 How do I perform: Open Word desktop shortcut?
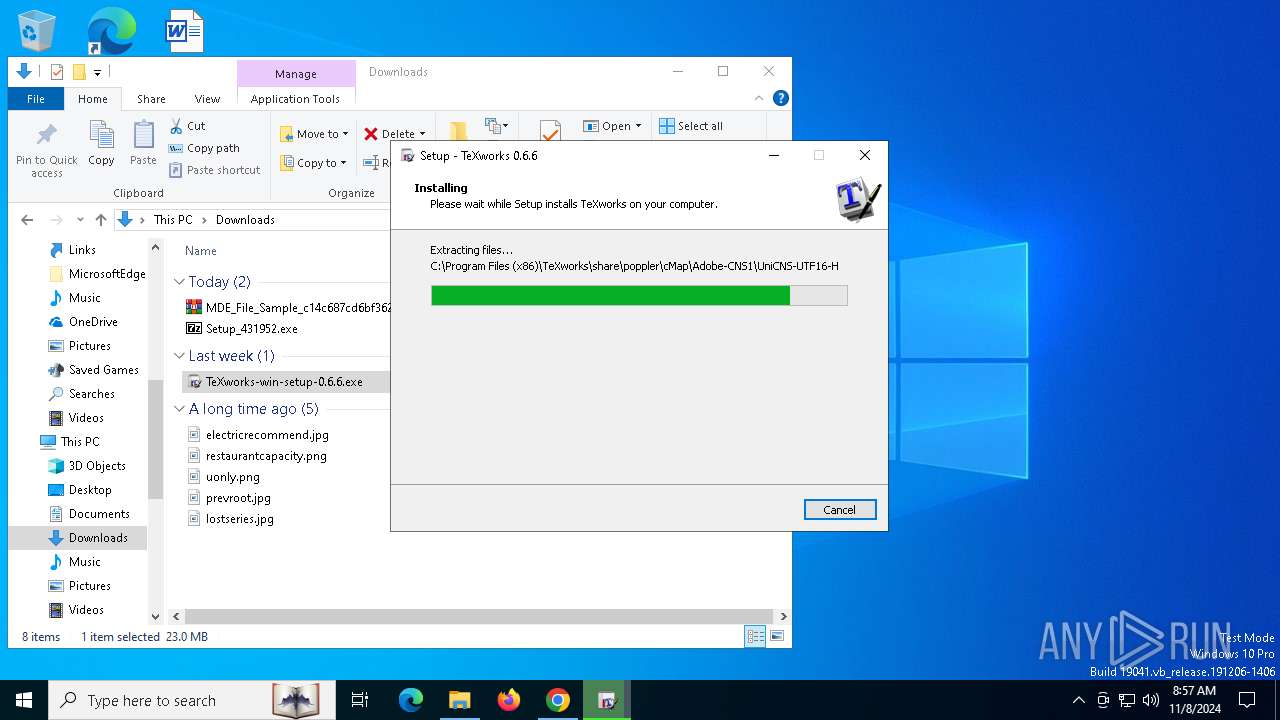tap(185, 31)
